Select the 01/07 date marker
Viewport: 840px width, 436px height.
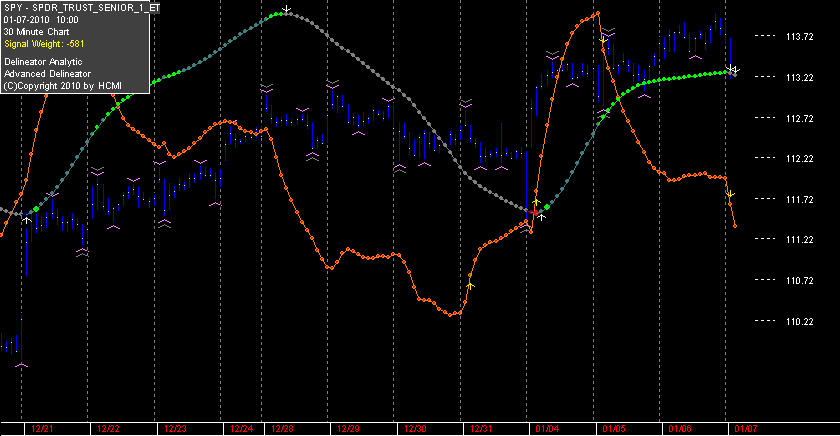(746, 429)
